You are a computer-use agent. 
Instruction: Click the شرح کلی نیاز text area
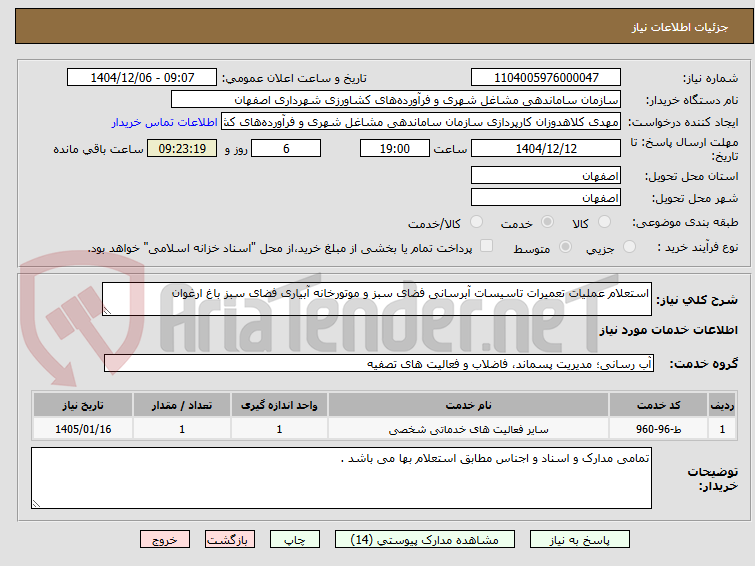(x=377, y=299)
